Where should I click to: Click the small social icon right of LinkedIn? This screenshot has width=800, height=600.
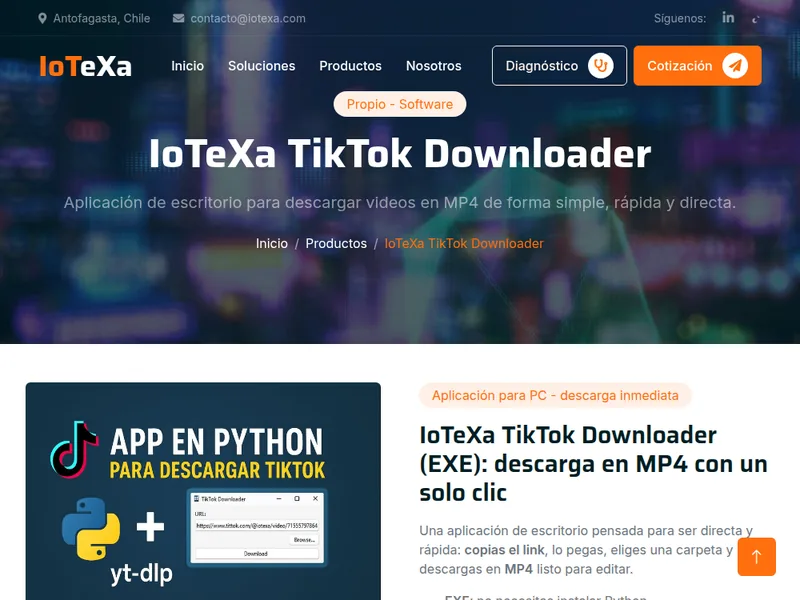(756, 19)
